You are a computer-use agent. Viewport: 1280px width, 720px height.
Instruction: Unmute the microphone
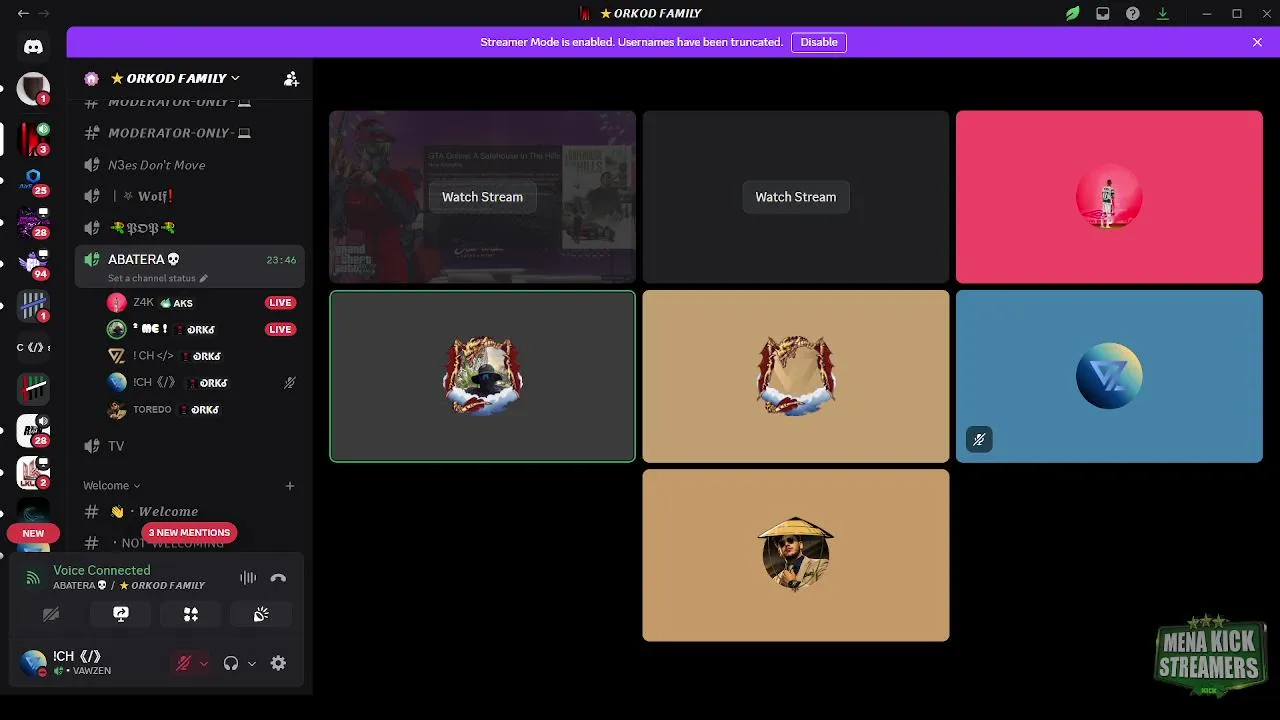[183, 663]
